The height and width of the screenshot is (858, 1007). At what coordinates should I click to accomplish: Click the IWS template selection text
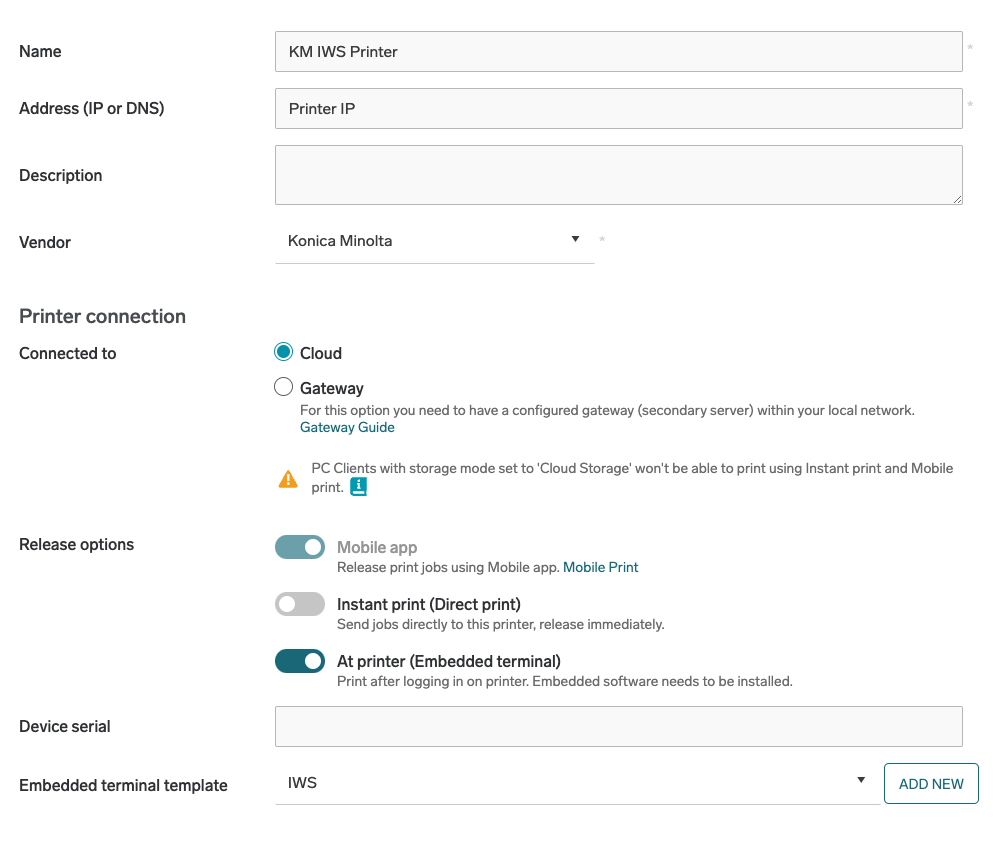coord(303,783)
